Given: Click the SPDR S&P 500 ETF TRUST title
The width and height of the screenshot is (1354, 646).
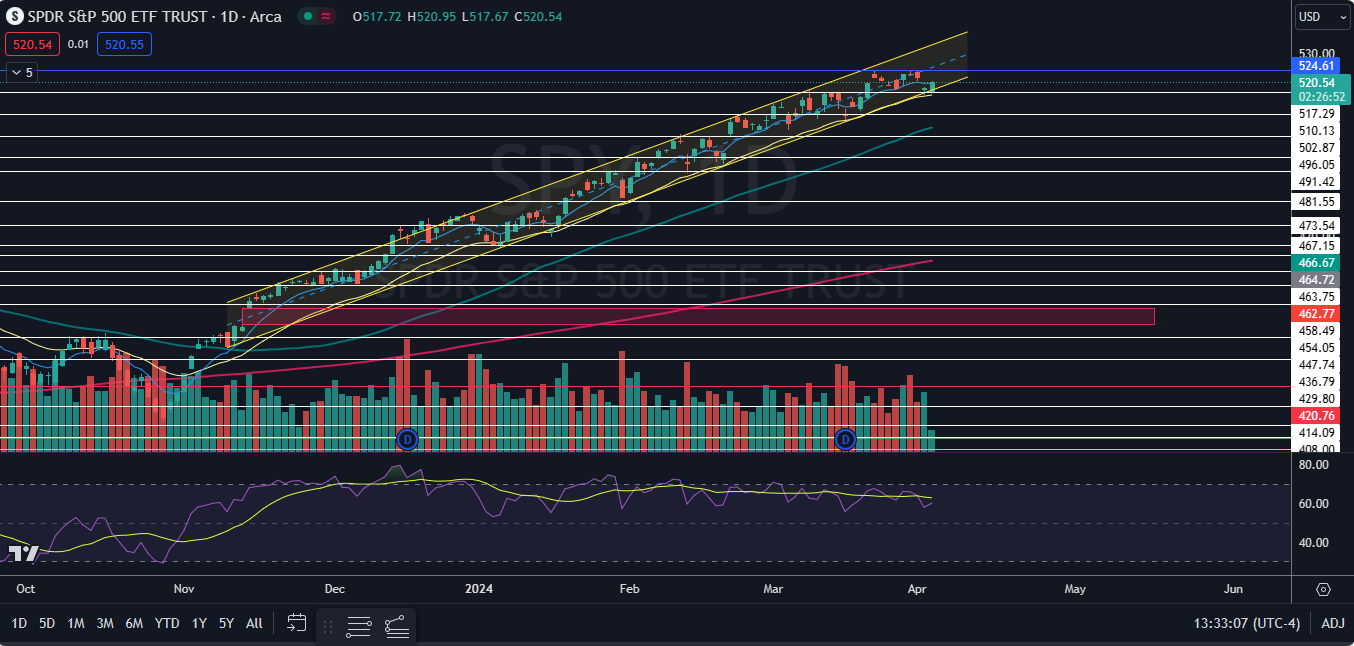Looking at the screenshot, I should pos(115,15).
